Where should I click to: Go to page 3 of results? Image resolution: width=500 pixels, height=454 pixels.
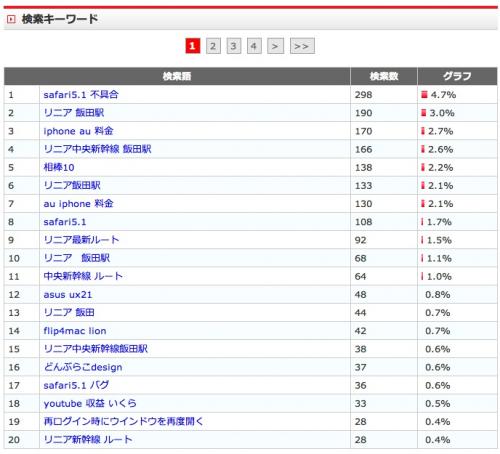(x=233, y=46)
